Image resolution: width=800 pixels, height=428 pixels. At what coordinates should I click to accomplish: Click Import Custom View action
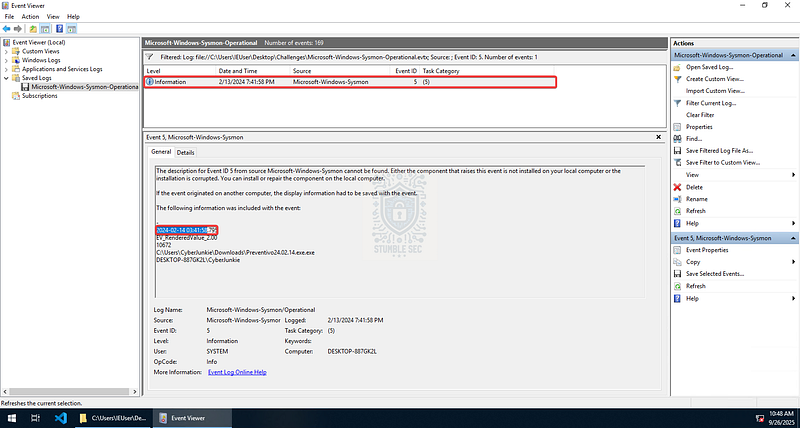(715, 91)
